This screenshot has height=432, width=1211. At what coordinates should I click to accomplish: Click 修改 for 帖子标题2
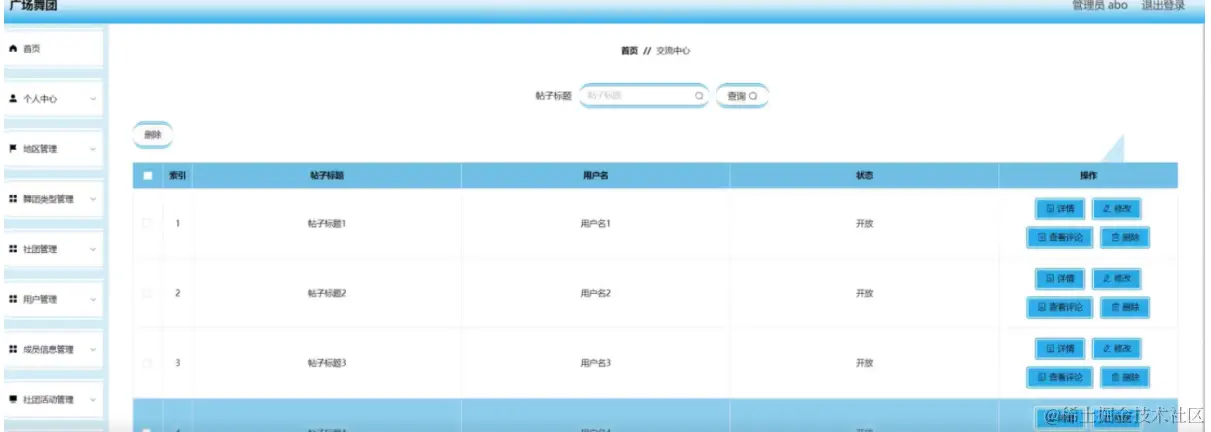pos(1116,279)
